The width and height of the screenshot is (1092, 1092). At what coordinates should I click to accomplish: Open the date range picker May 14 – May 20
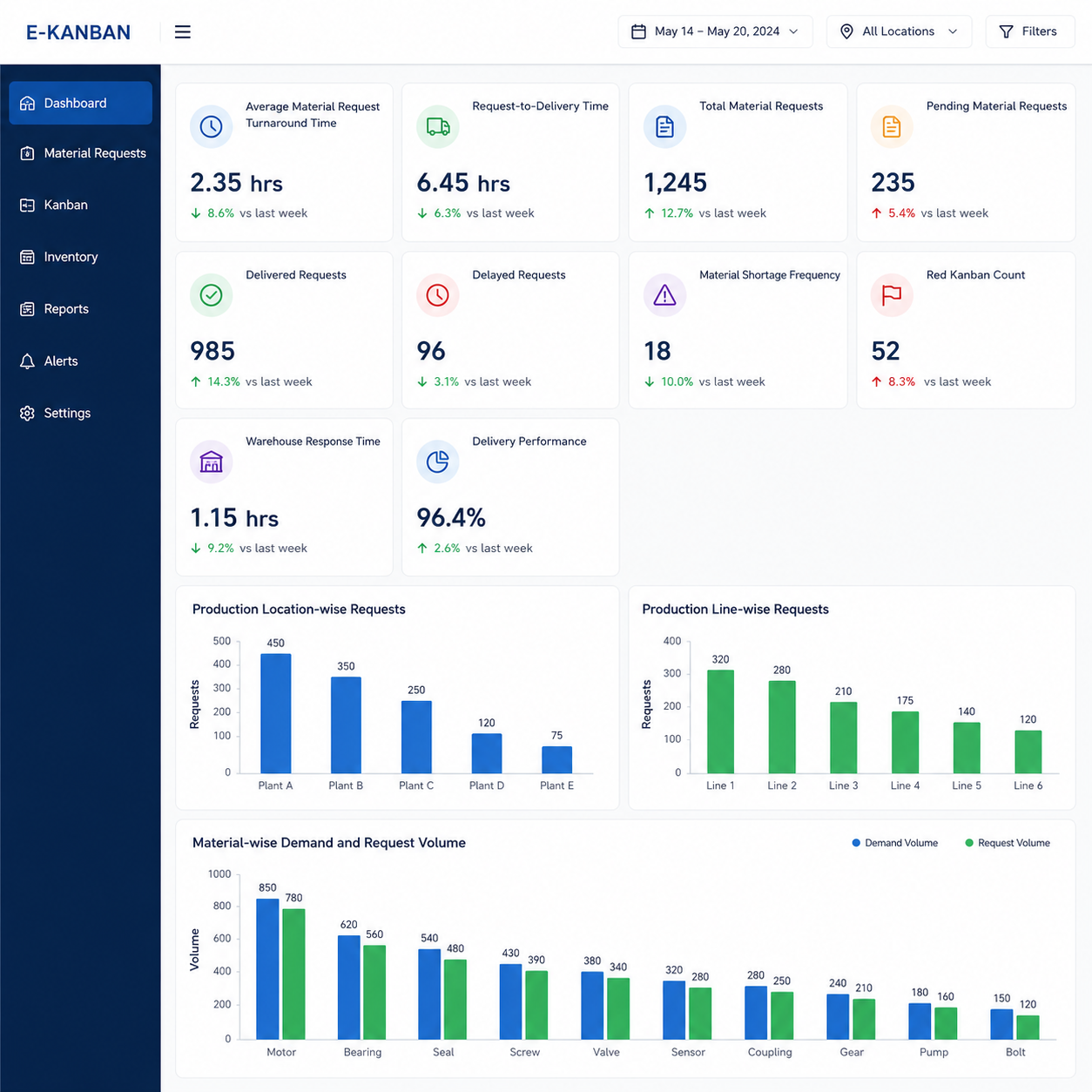(x=715, y=31)
